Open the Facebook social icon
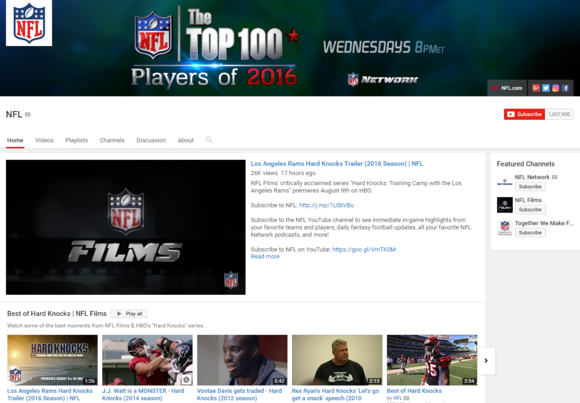This screenshot has width=580, height=403. 565,88
